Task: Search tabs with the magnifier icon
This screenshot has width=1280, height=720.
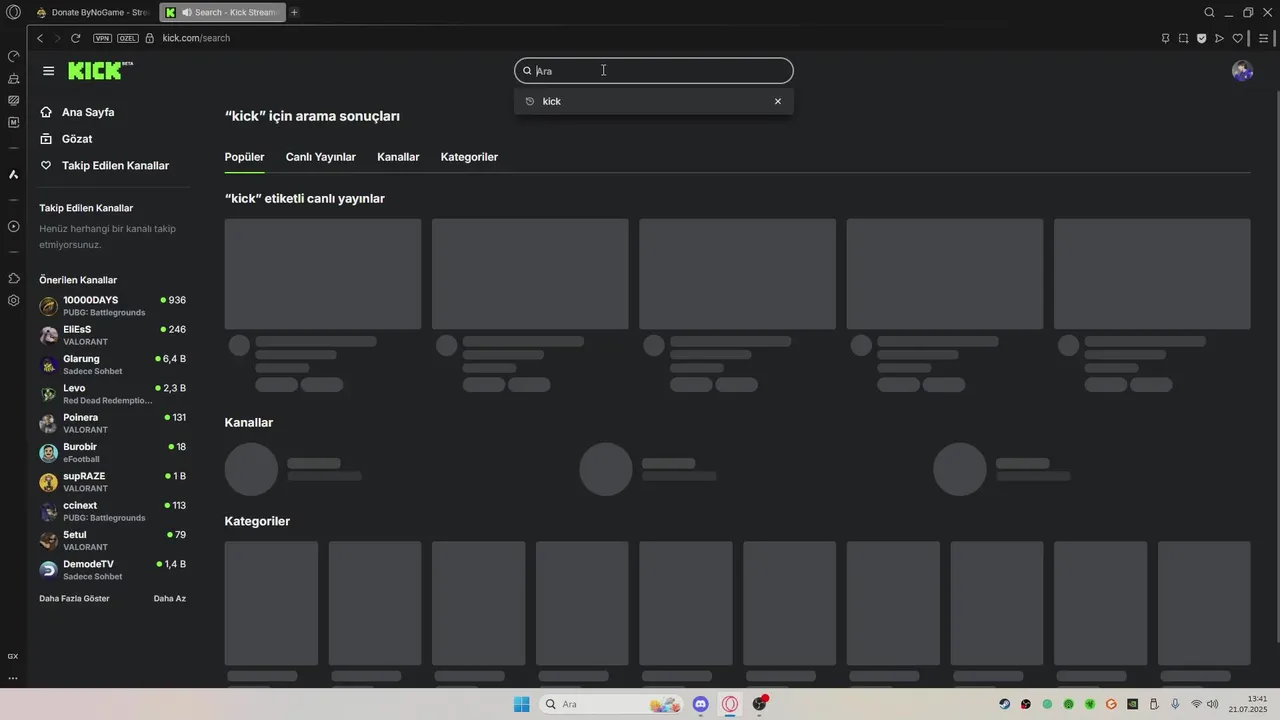Action: pyautogui.click(x=1209, y=12)
